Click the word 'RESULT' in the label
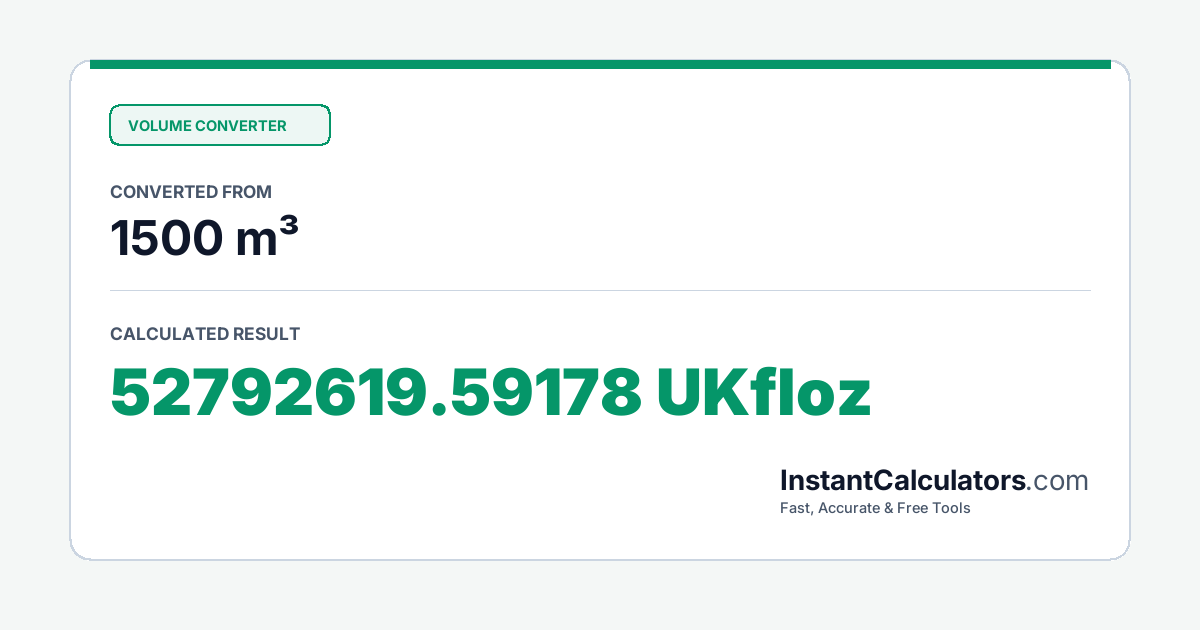The width and height of the screenshot is (1200, 630). pos(266,334)
